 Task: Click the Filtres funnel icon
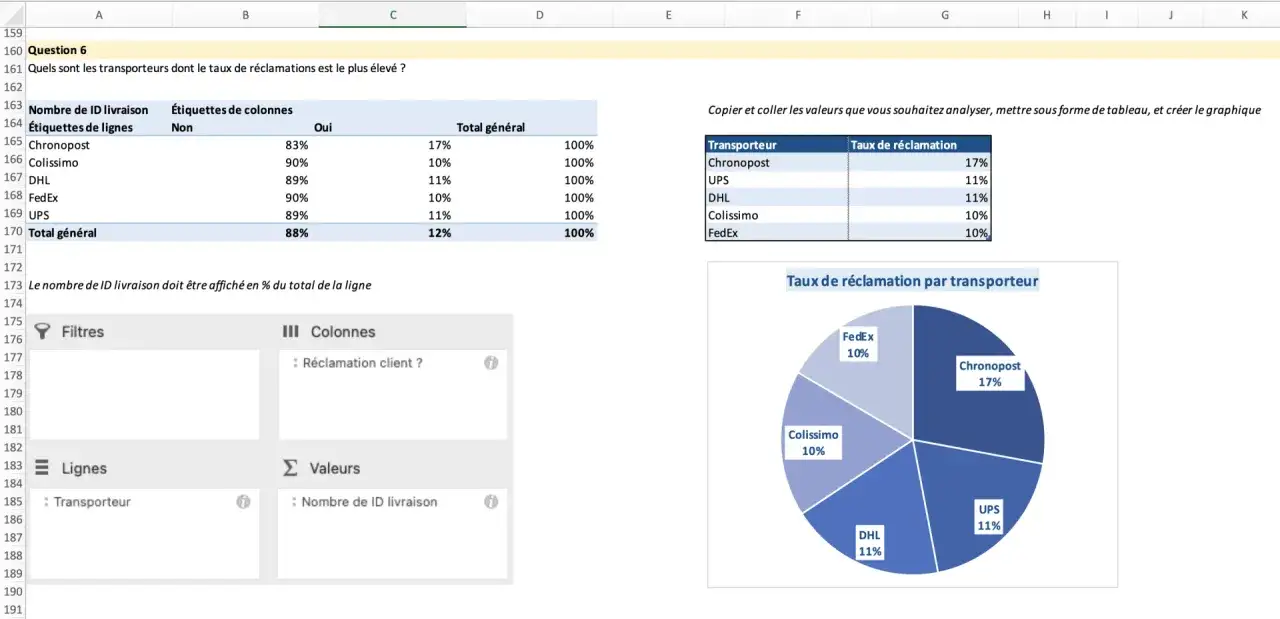[42, 332]
